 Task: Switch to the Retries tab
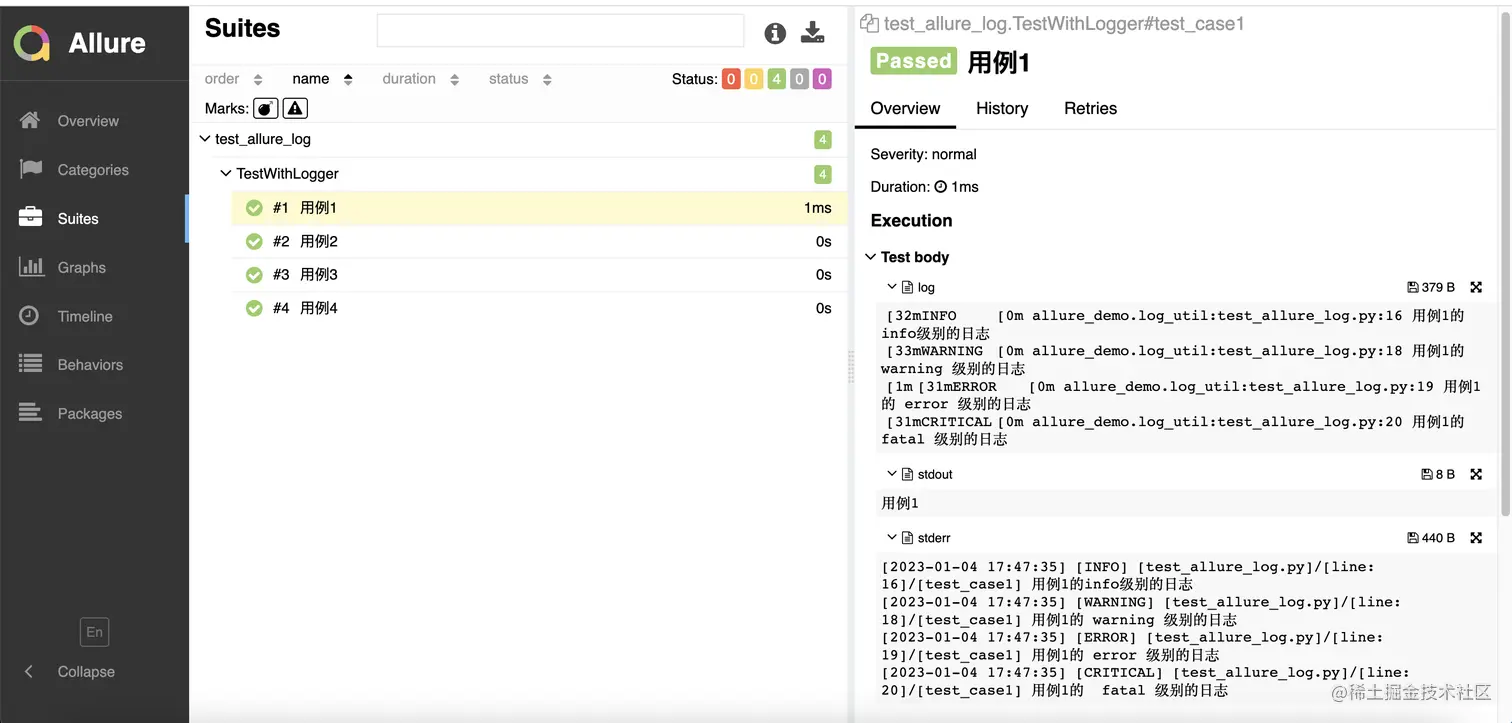pos(1090,108)
